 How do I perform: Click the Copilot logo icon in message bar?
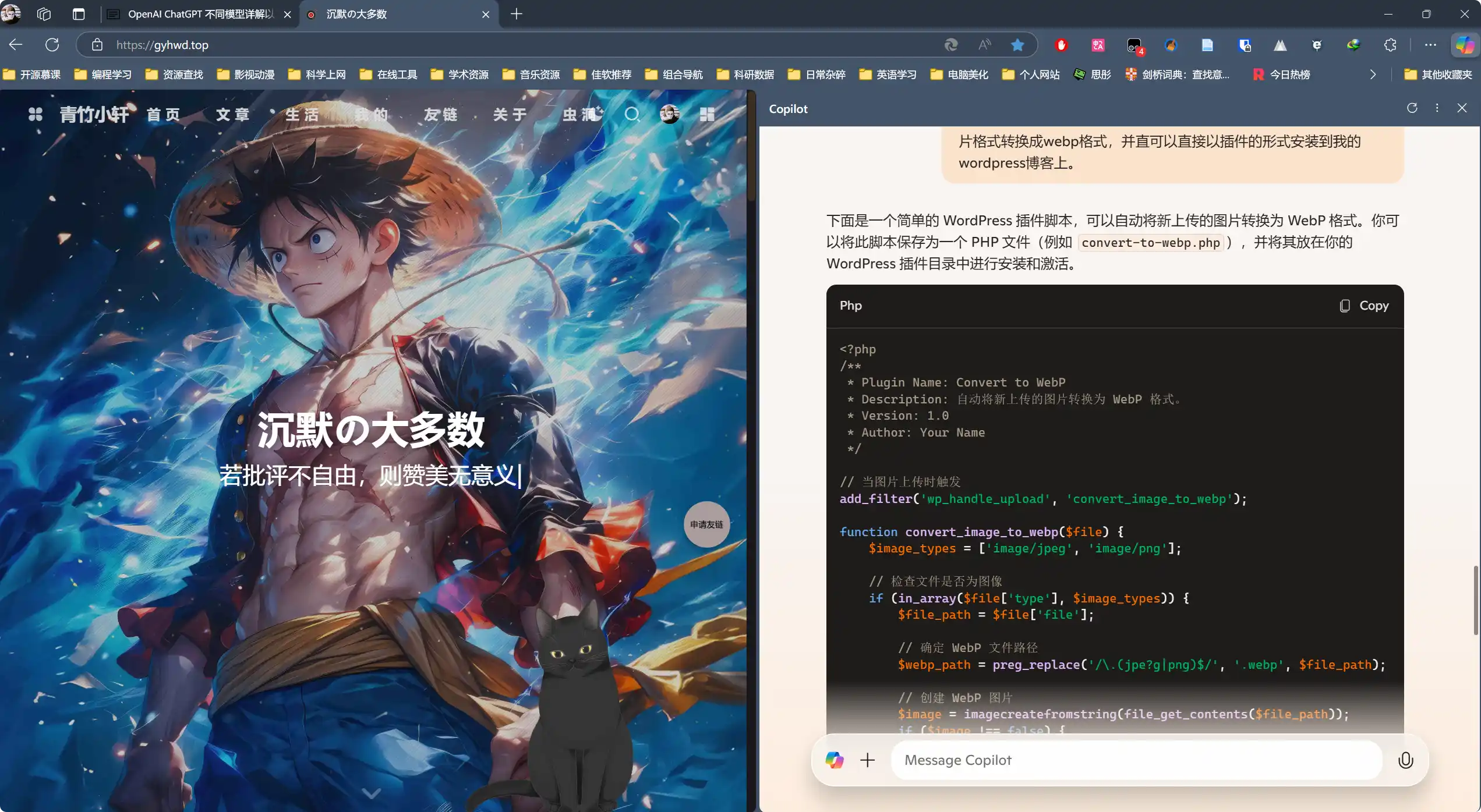[x=834, y=760]
